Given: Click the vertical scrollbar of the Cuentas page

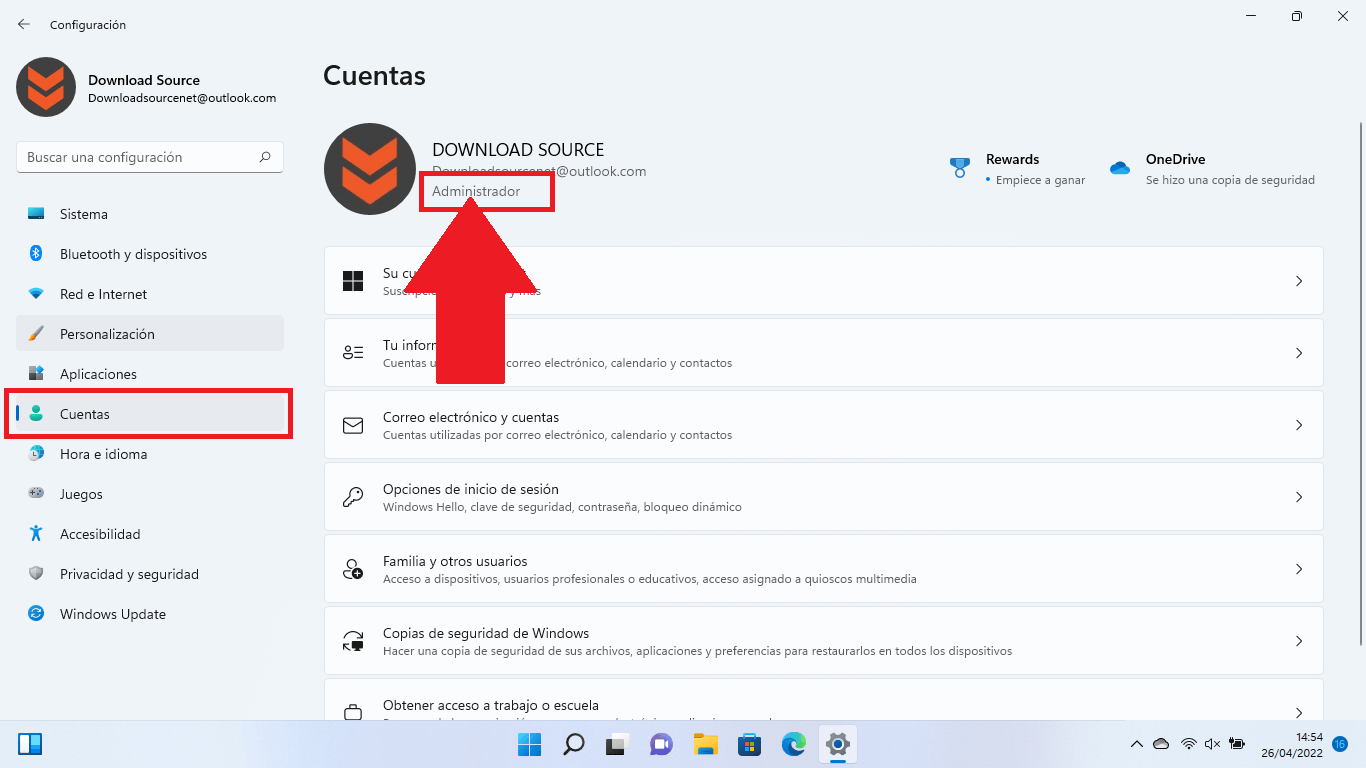Looking at the screenshot, I should [1360, 383].
